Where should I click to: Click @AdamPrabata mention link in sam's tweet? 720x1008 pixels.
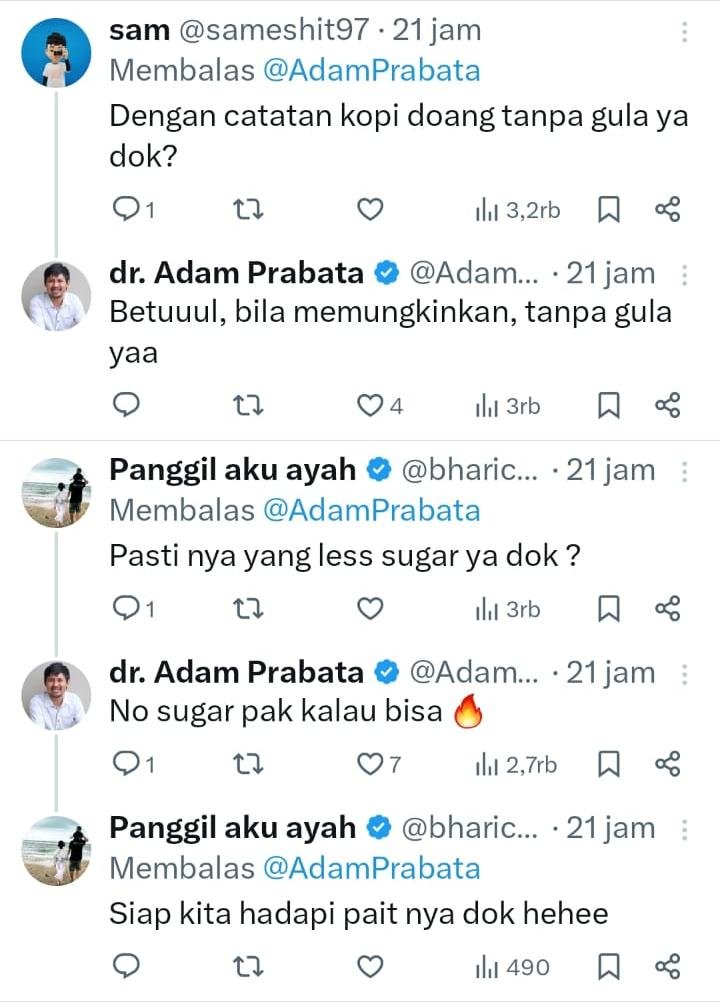coord(371,71)
